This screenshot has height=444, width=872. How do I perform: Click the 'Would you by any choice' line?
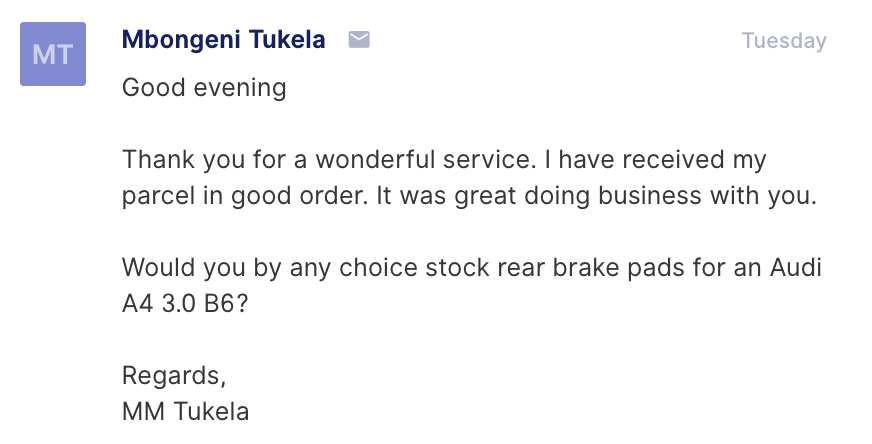tap(472, 268)
